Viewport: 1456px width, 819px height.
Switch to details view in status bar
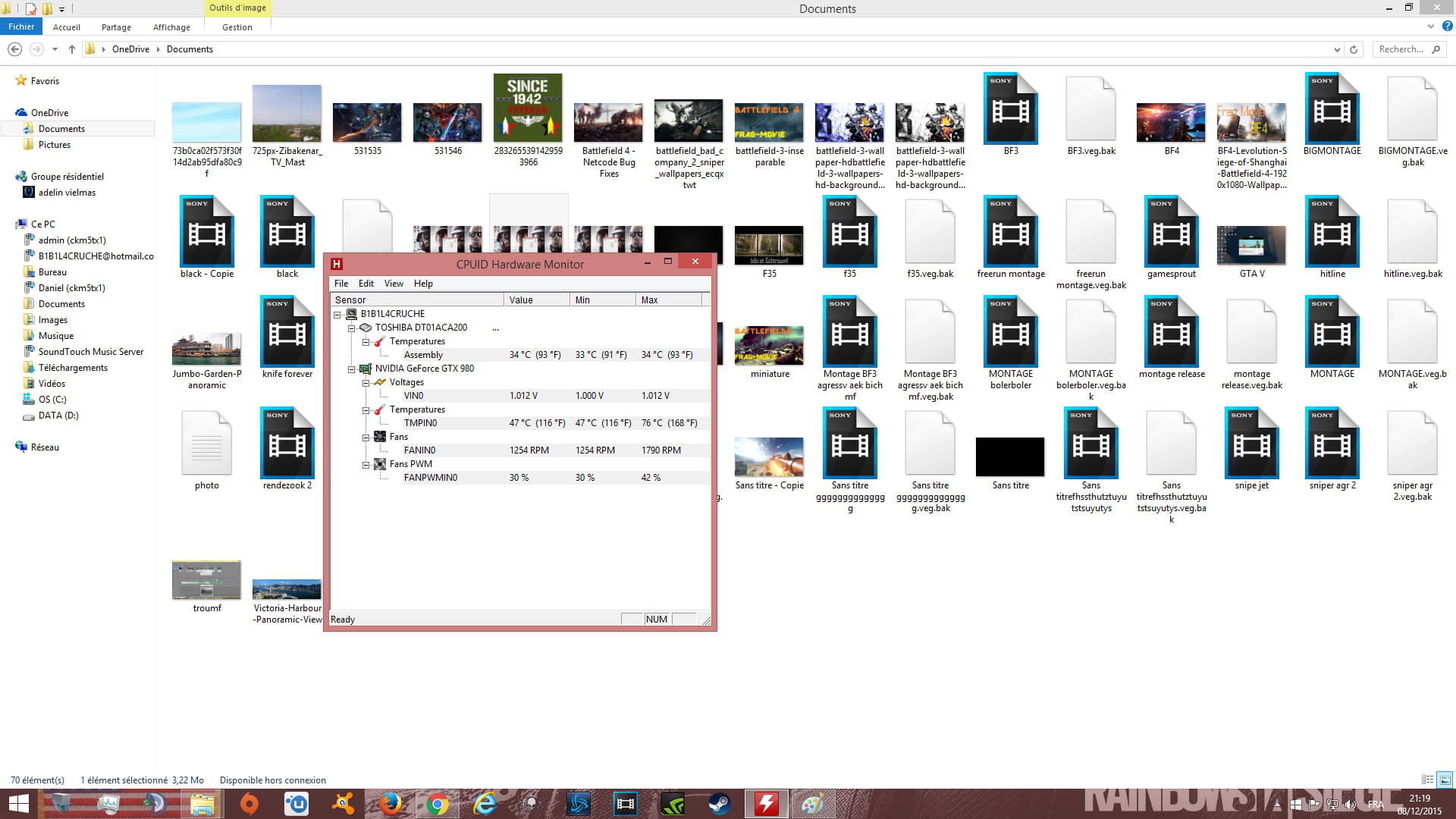click(x=1427, y=780)
